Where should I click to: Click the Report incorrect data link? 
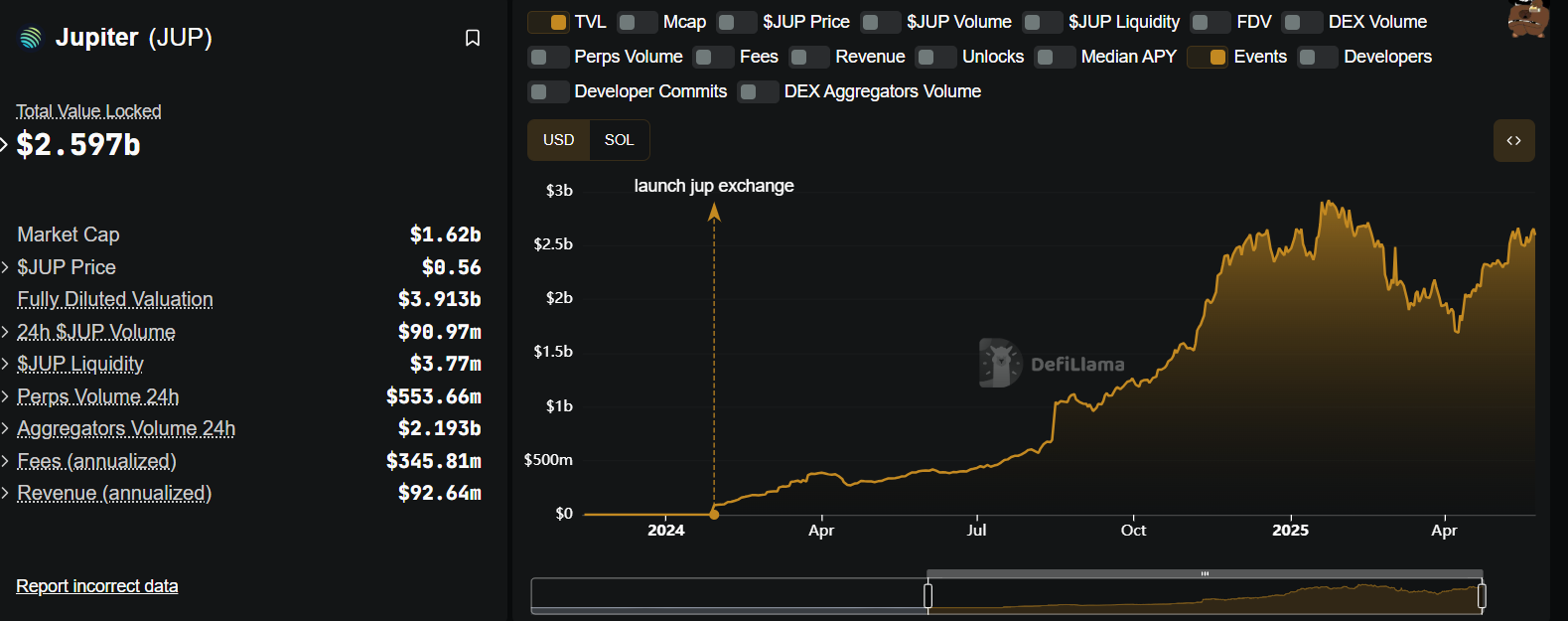click(x=97, y=586)
